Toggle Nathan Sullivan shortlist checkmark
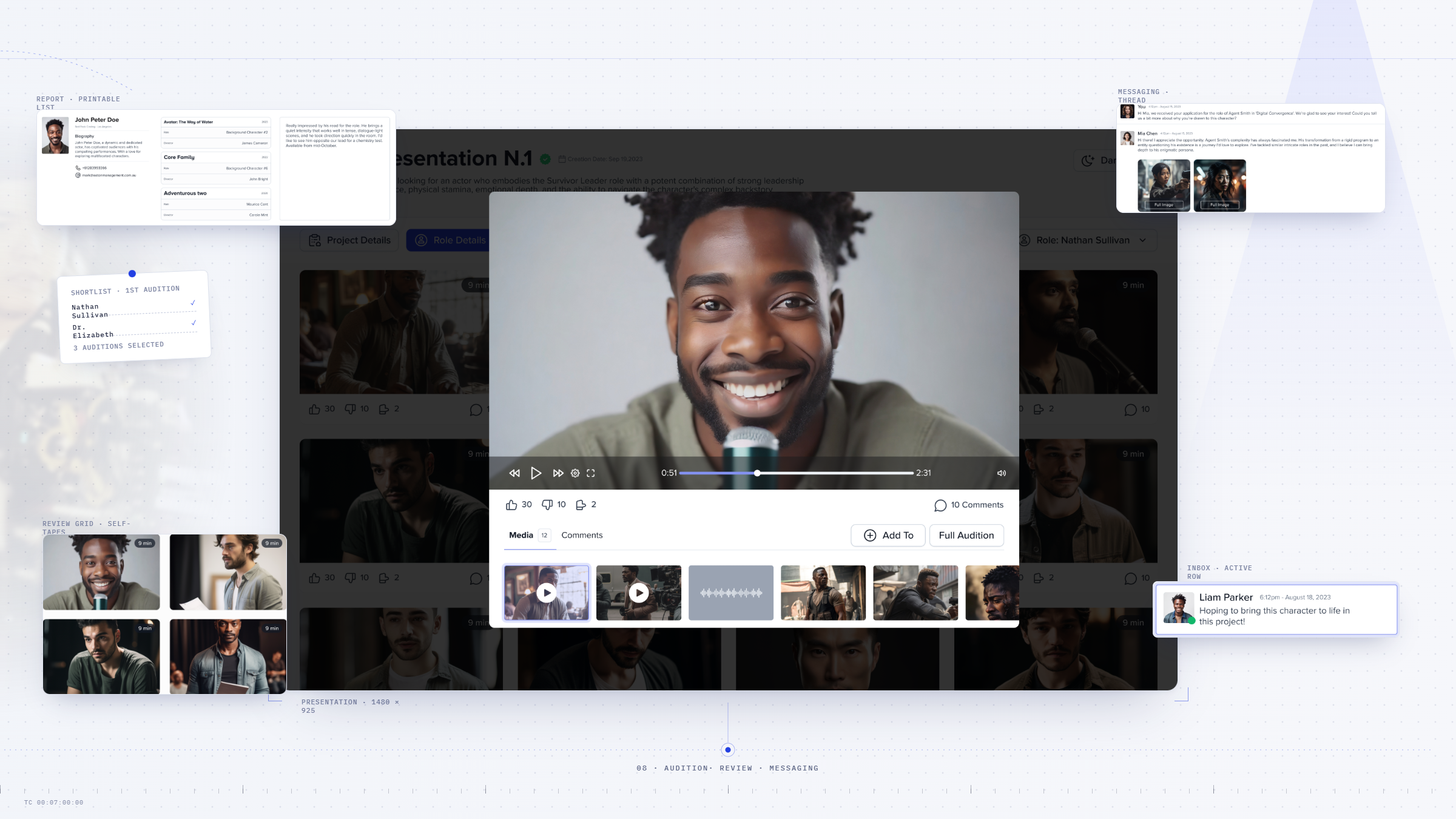This screenshot has width=1456, height=819. pyautogui.click(x=193, y=303)
